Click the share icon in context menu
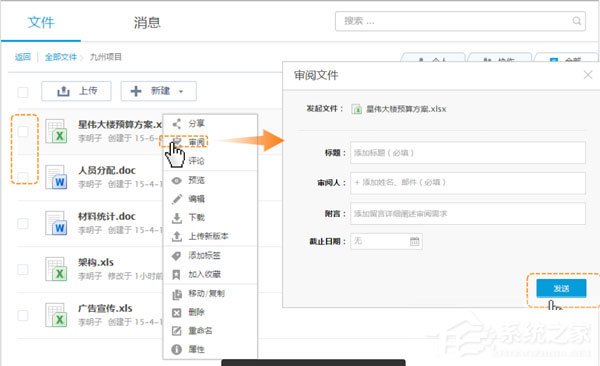The image size is (600, 366). [176, 124]
